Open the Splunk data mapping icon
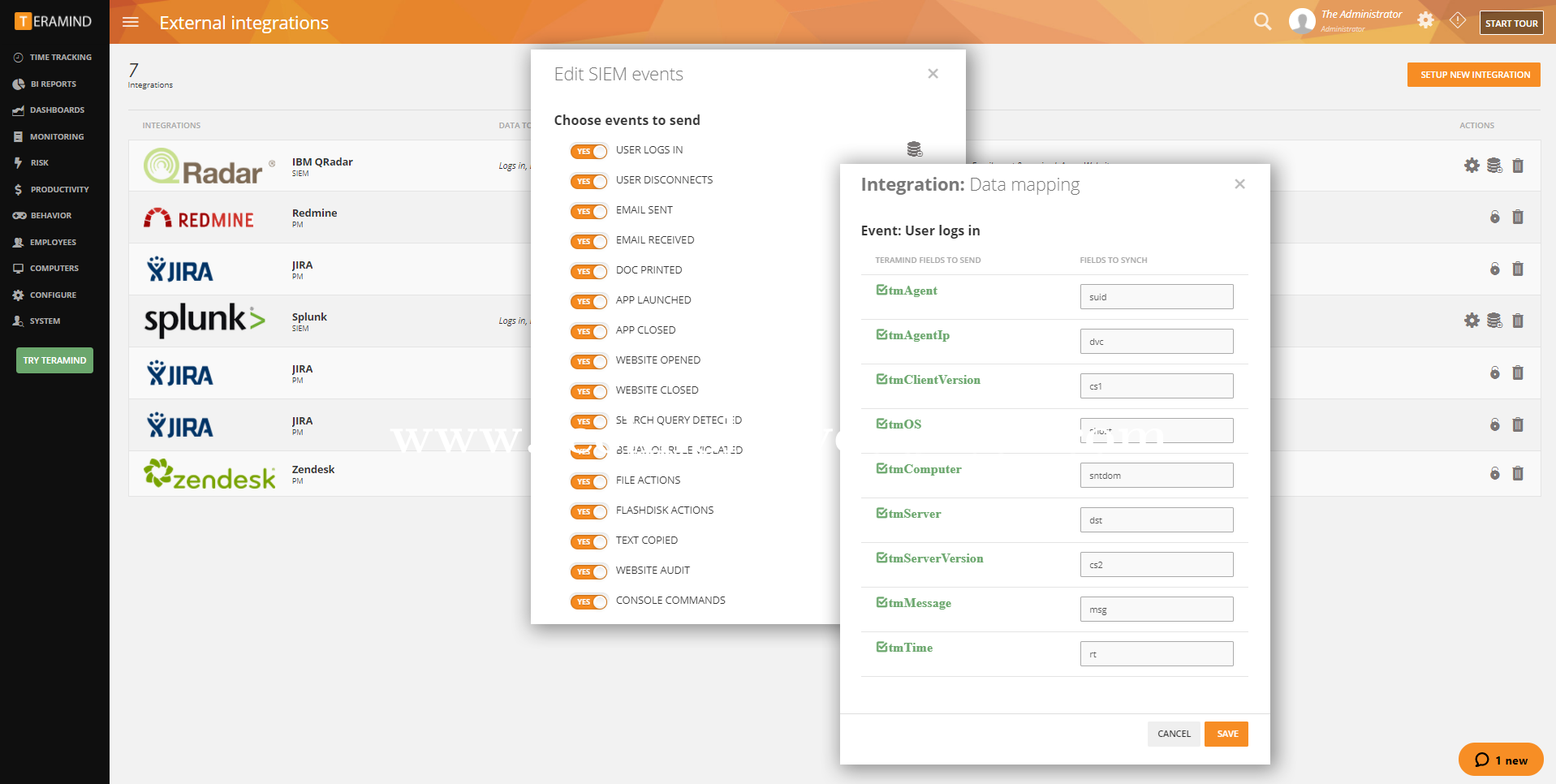The height and width of the screenshot is (784, 1556). [x=1494, y=321]
